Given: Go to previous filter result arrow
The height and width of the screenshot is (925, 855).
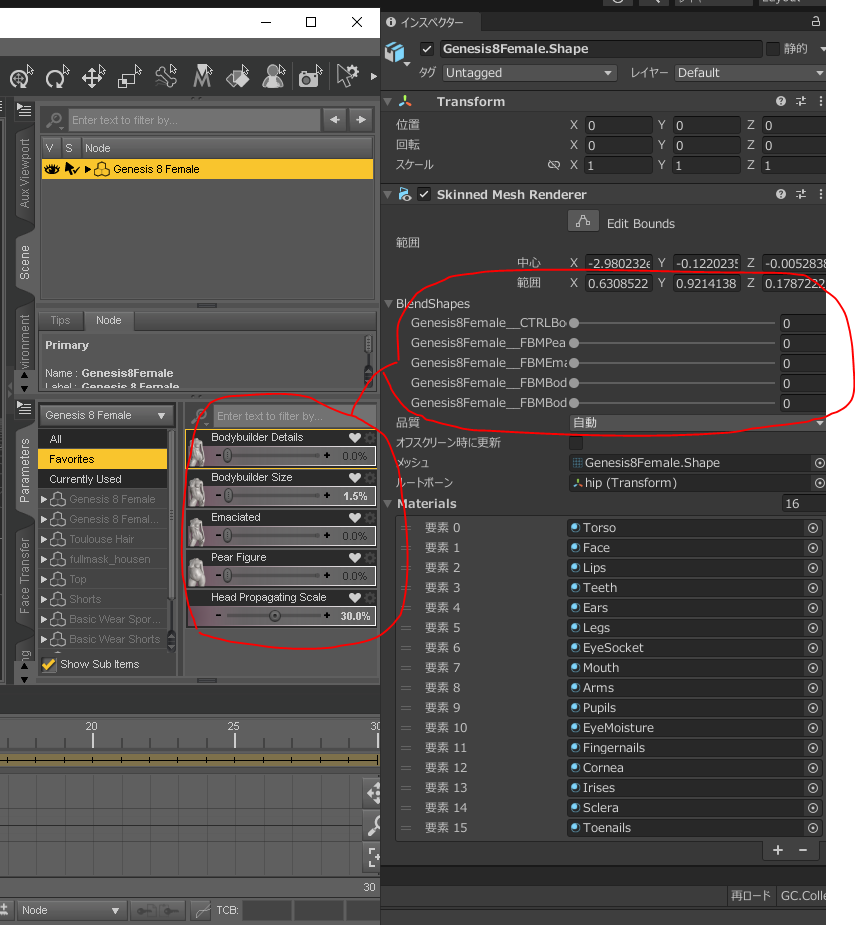Looking at the screenshot, I should click(x=335, y=120).
